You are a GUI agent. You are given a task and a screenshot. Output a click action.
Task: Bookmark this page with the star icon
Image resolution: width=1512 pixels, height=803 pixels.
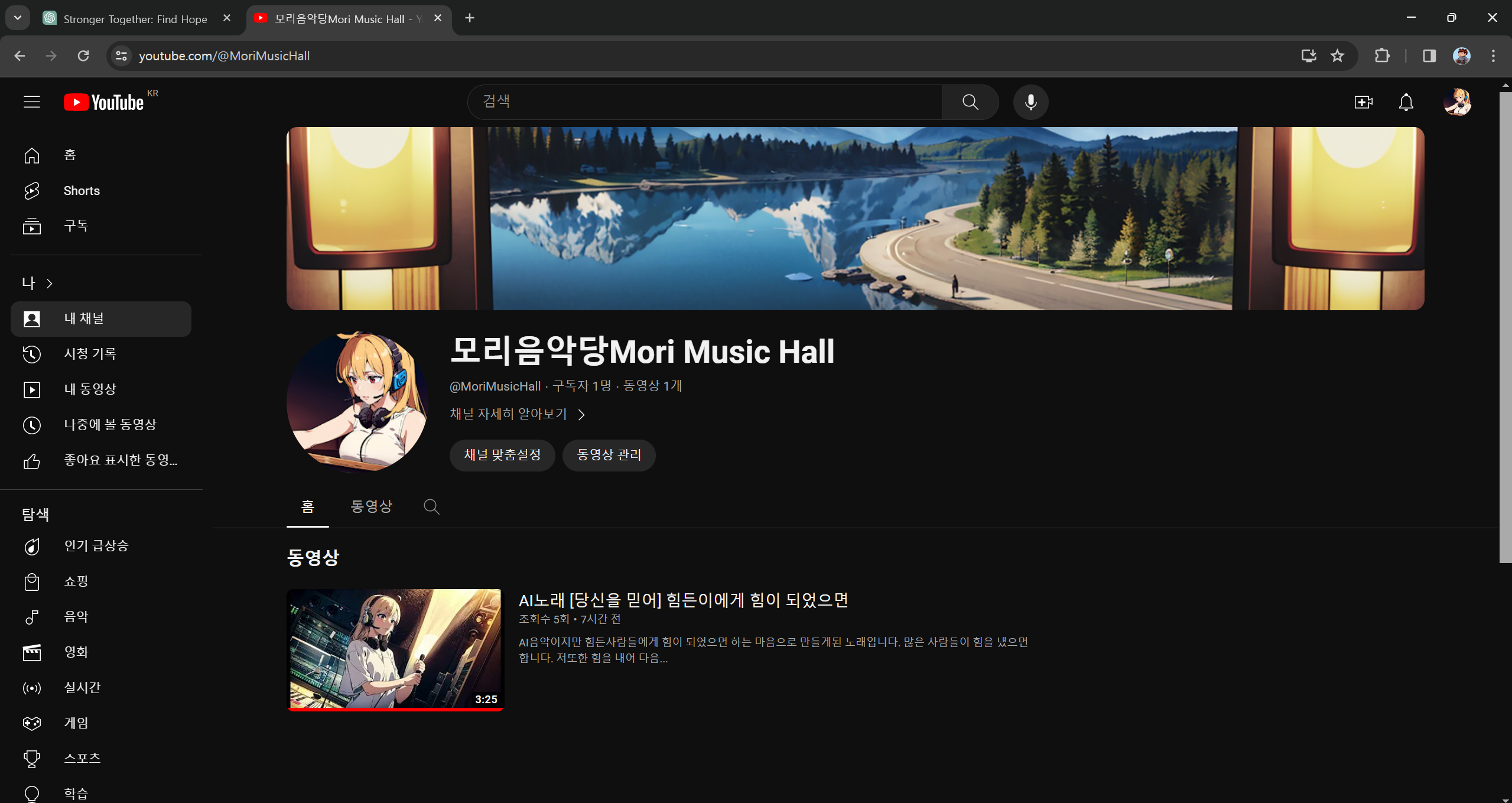tap(1337, 56)
